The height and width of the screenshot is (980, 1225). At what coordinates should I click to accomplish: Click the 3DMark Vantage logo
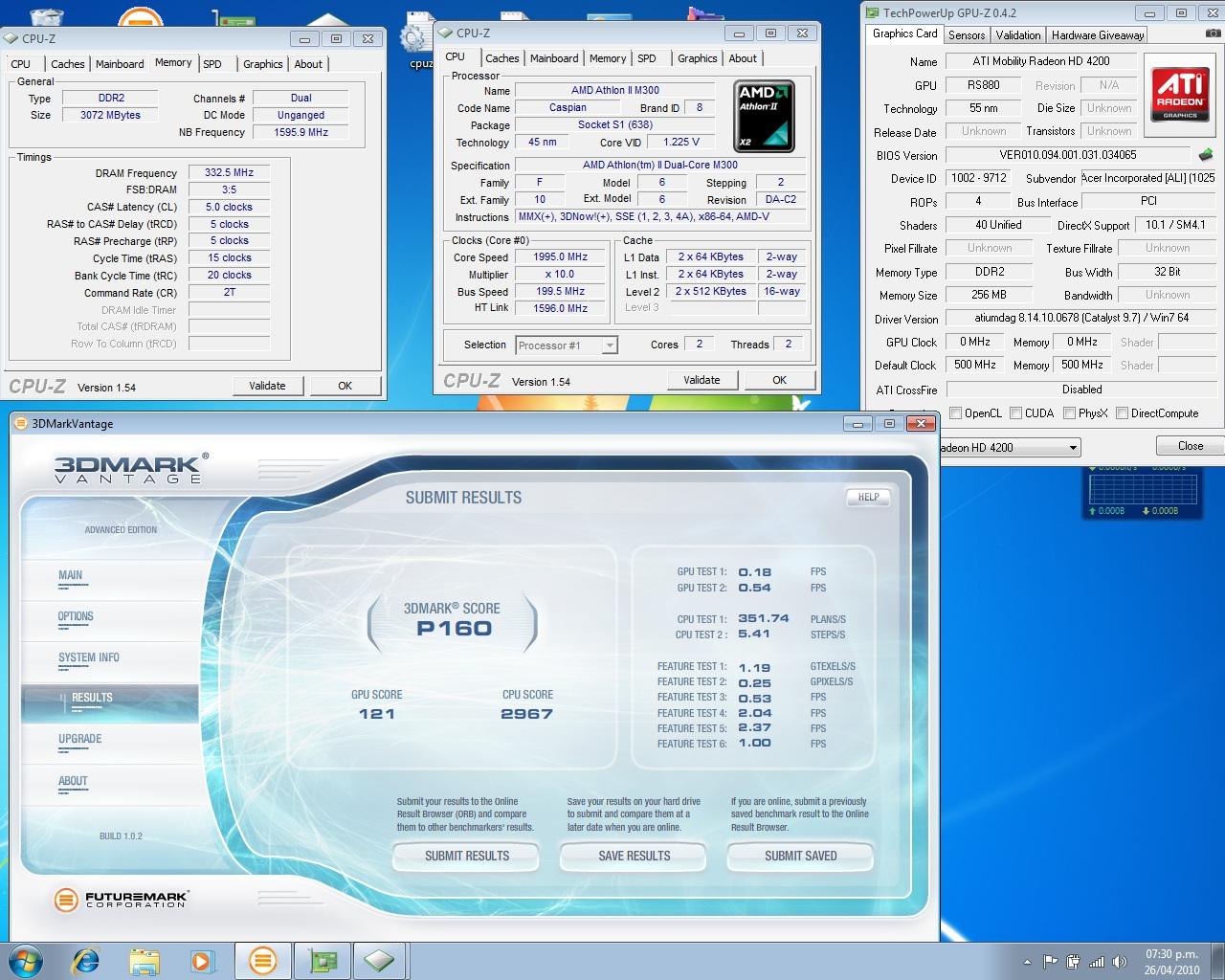(131, 467)
